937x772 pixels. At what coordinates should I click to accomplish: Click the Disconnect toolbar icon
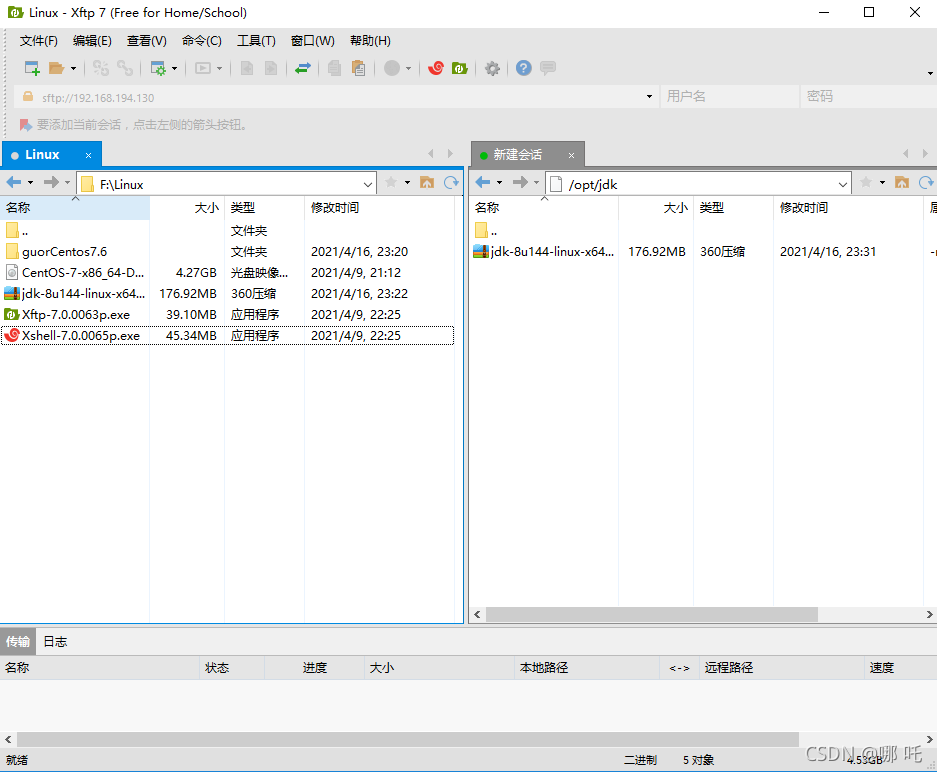(124, 68)
